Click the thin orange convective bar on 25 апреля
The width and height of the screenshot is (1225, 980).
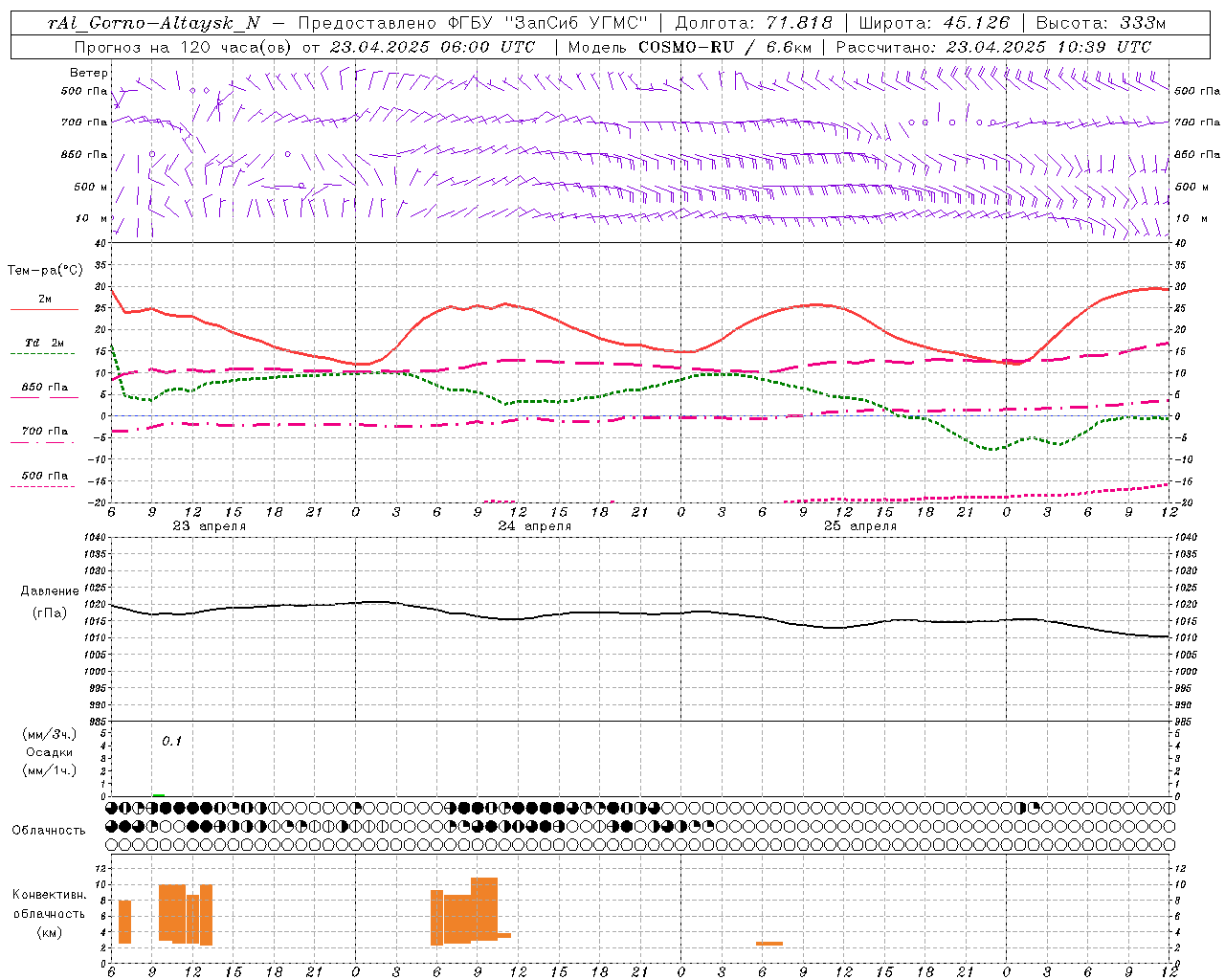(769, 944)
